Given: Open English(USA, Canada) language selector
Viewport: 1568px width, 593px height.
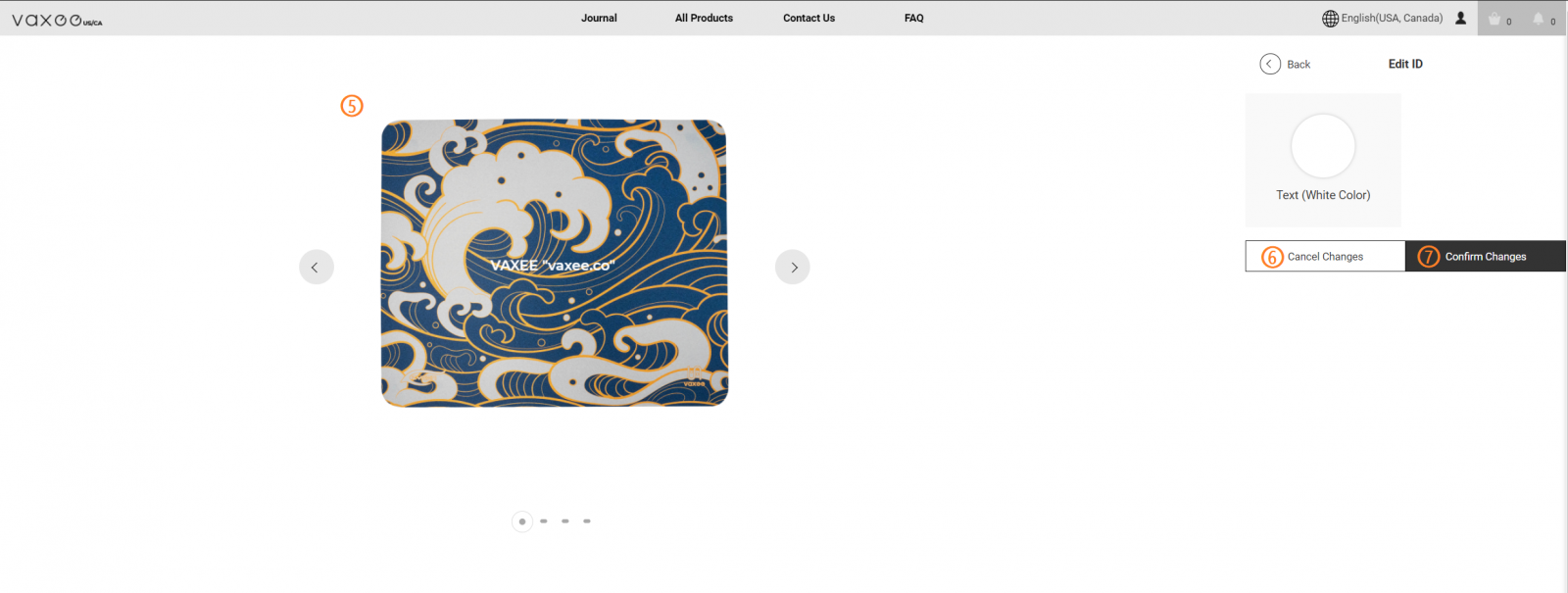Looking at the screenshot, I should tap(1392, 18).
